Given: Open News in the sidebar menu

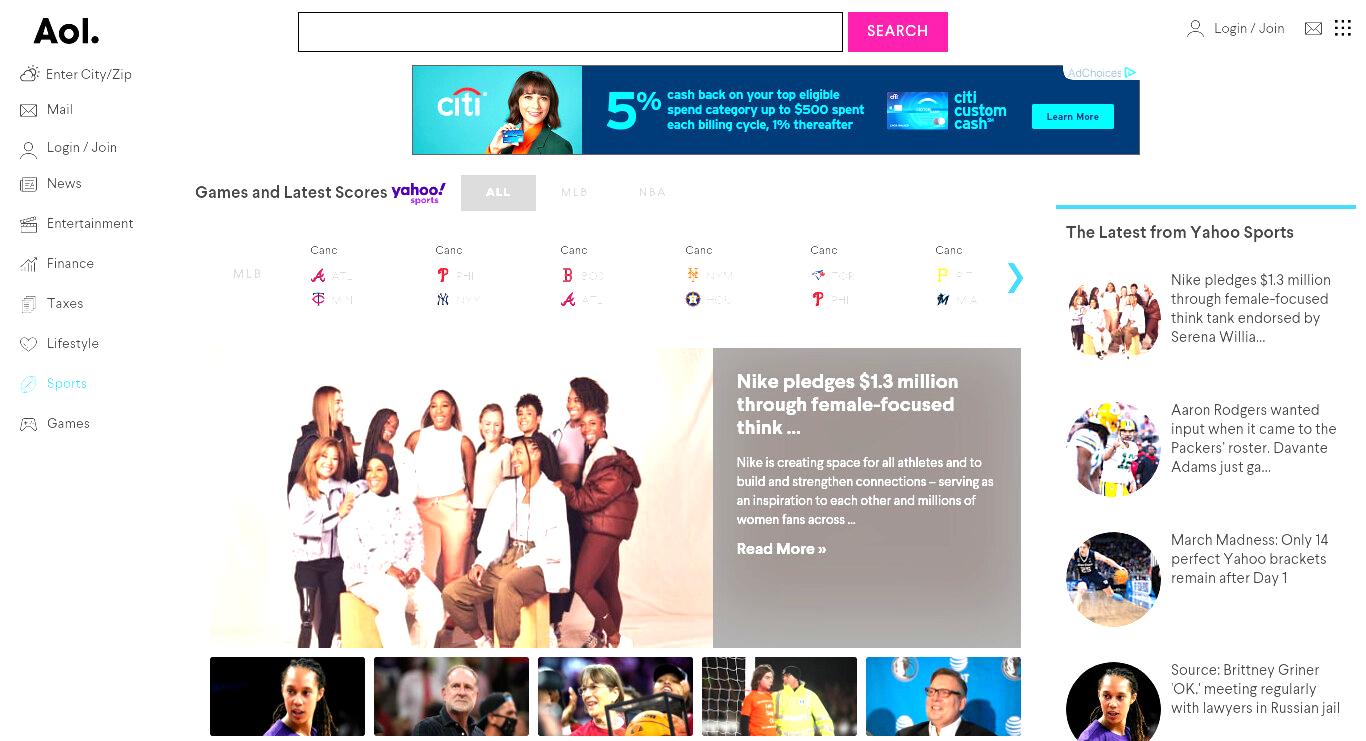Looking at the screenshot, I should point(64,184).
